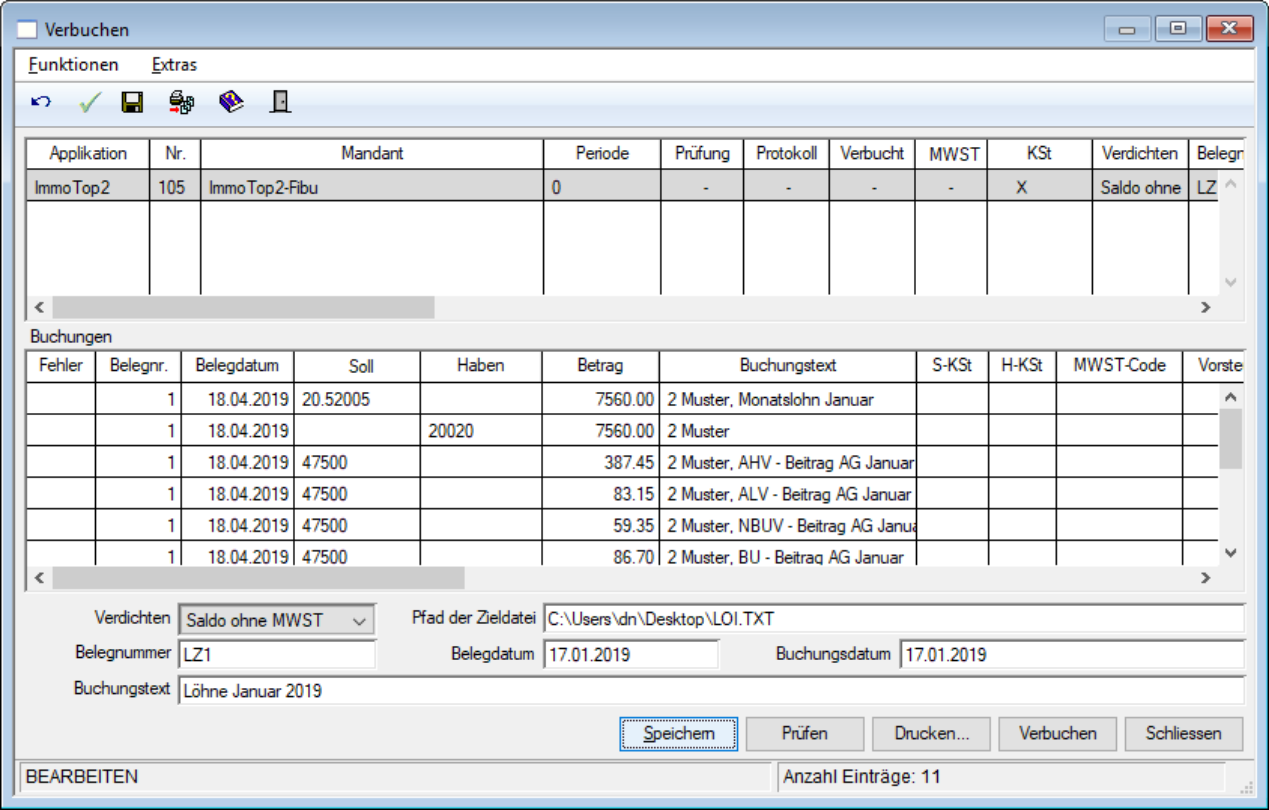The height and width of the screenshot is (810, 1269).
Task: Click the Schliessen button
Action: pyautogui.click(x=1184, y=733)
